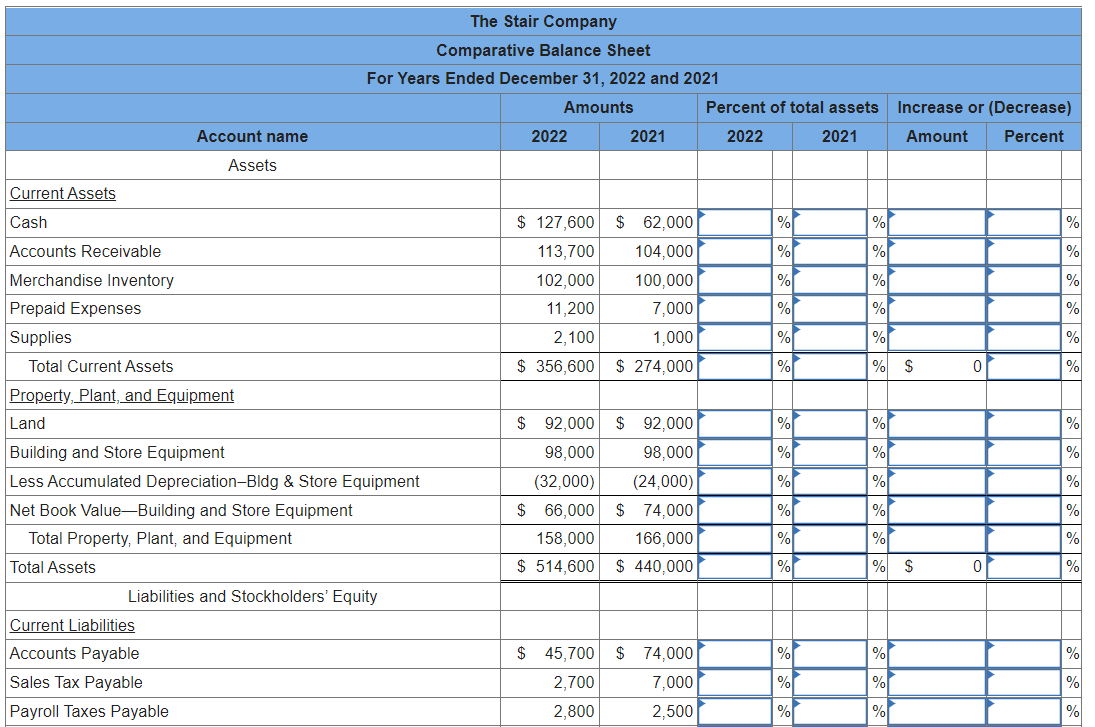Screen dimensions: 1095x727
Task: Click Prepaid Expenses 2021 percent field
Action: click(830, 309)
